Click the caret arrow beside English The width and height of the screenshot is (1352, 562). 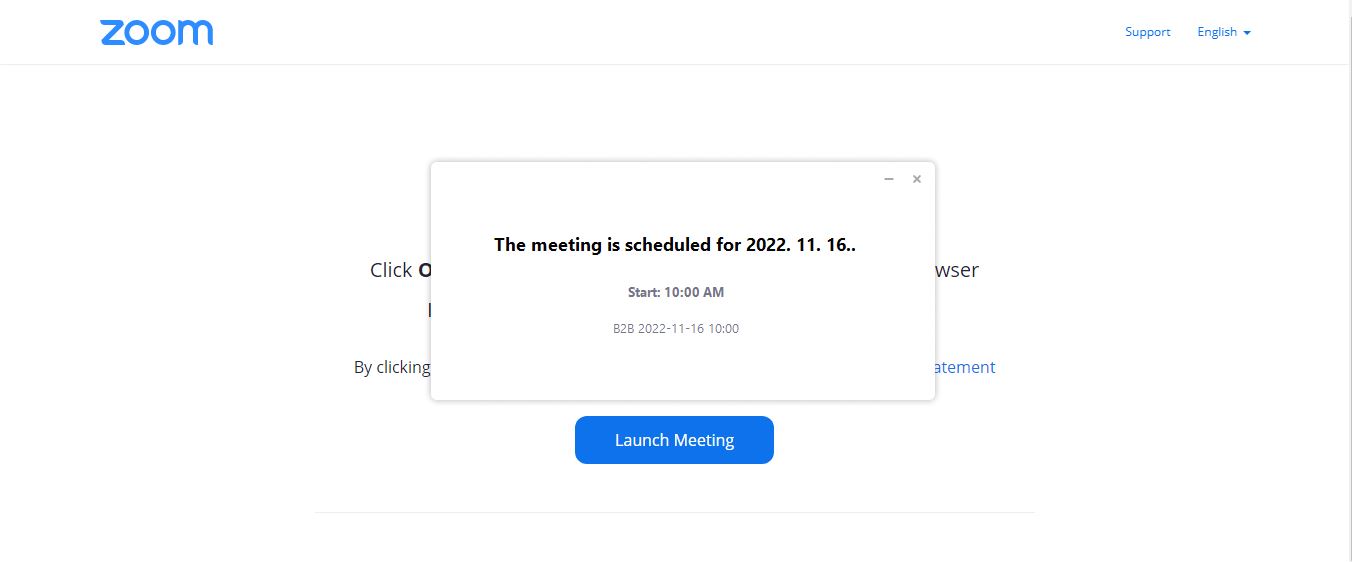pos(1247,33)
